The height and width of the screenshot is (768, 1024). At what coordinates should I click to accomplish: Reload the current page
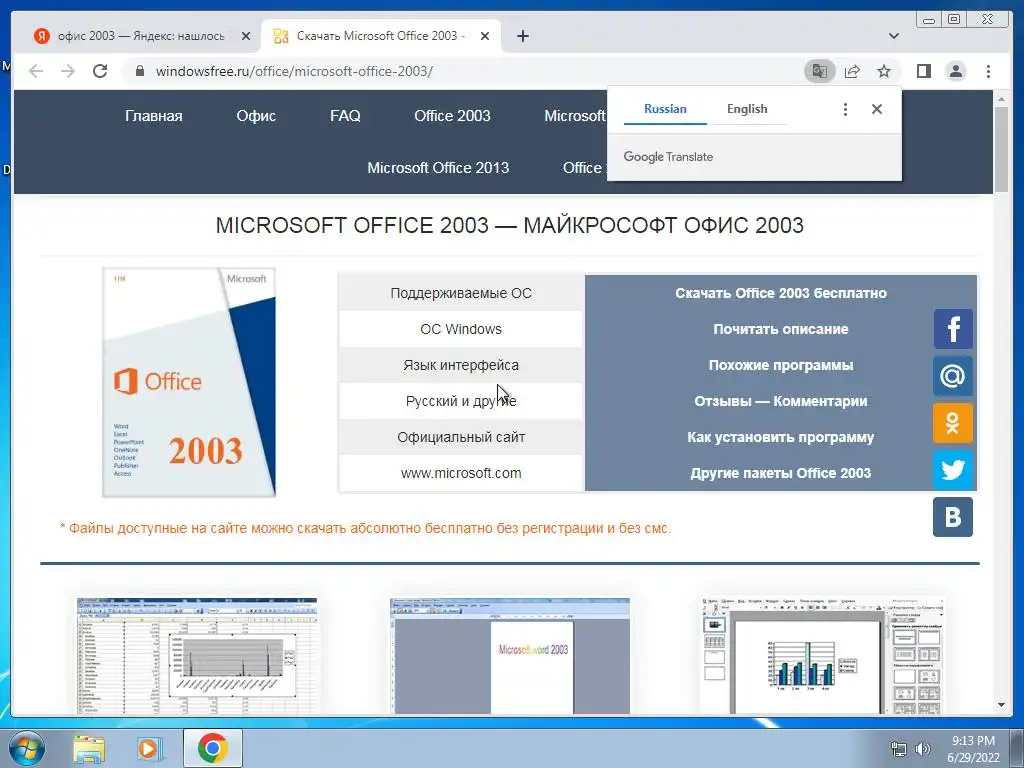[x=100, y=71]
